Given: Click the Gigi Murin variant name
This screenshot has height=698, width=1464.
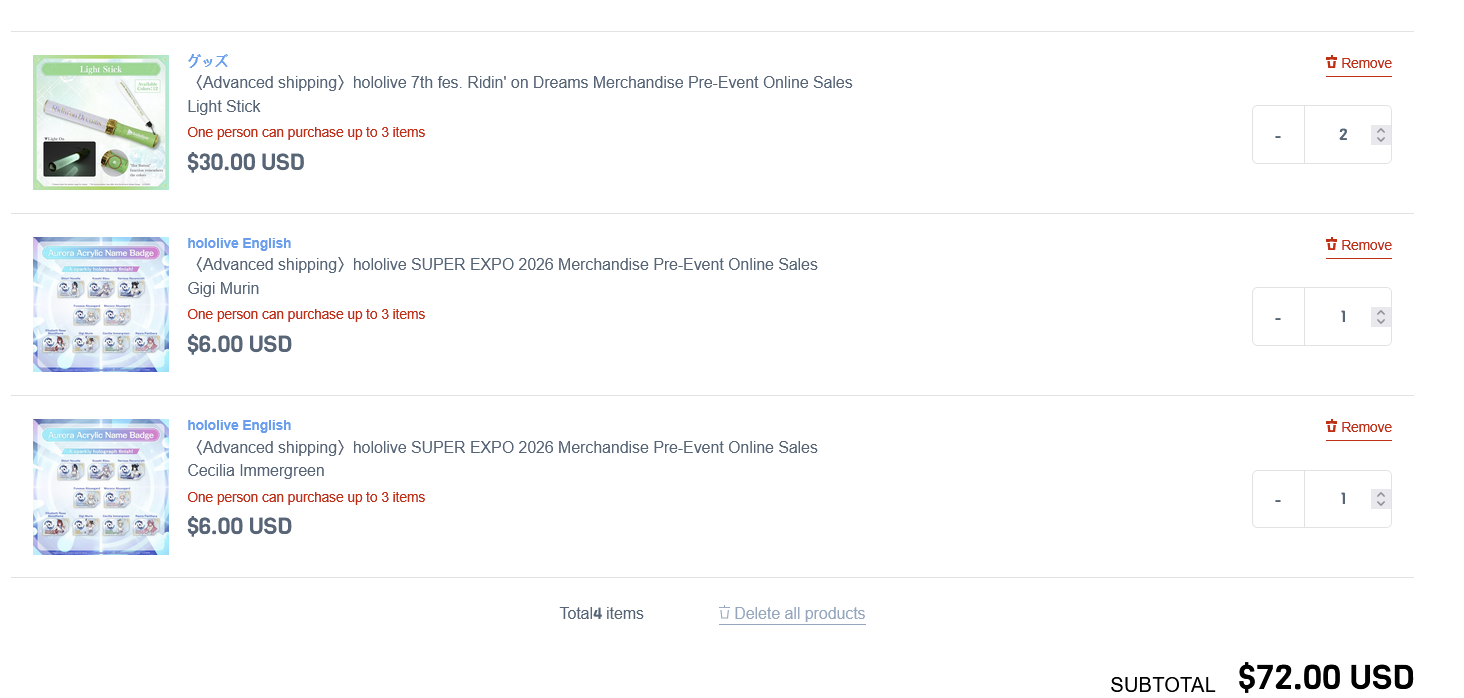Looking at the screenshot, I should [223, 289].
